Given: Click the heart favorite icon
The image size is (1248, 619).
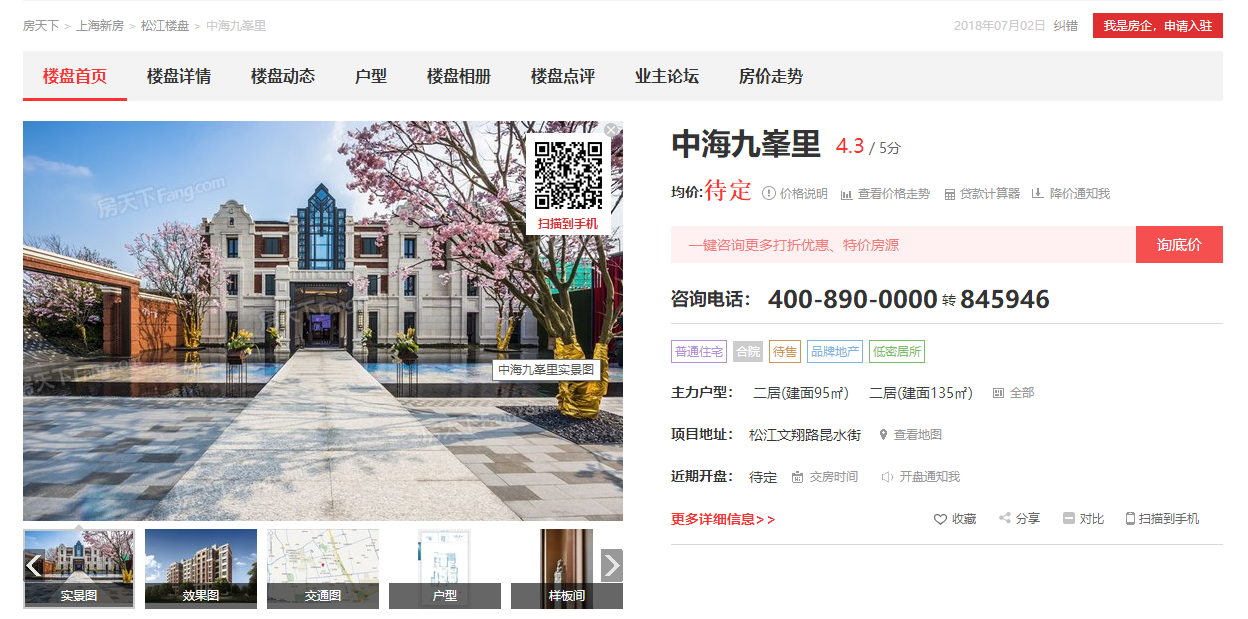Looking at the screenshot, I should pos(940,519).
